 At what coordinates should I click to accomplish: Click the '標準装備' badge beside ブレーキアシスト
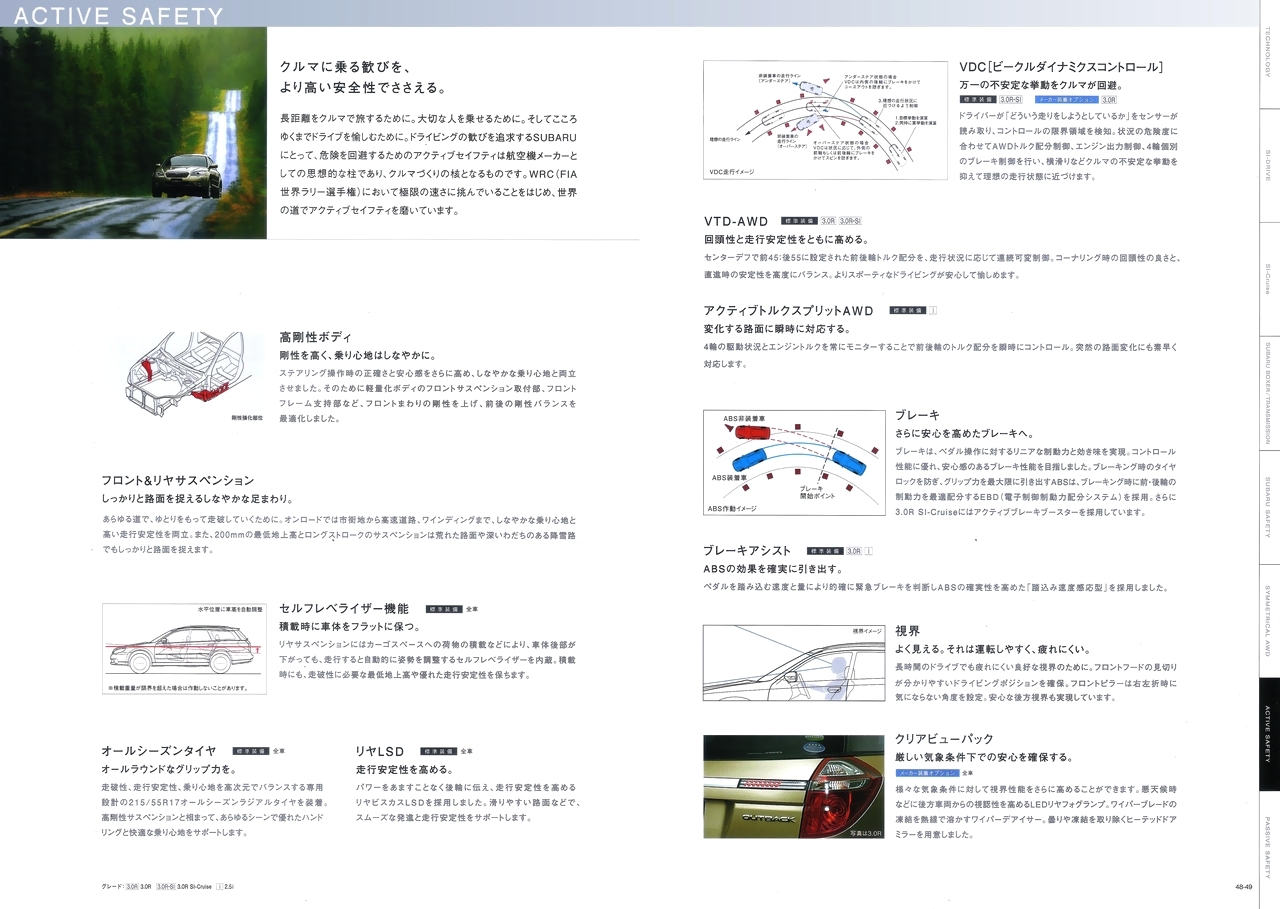click(x=824, y=551)
